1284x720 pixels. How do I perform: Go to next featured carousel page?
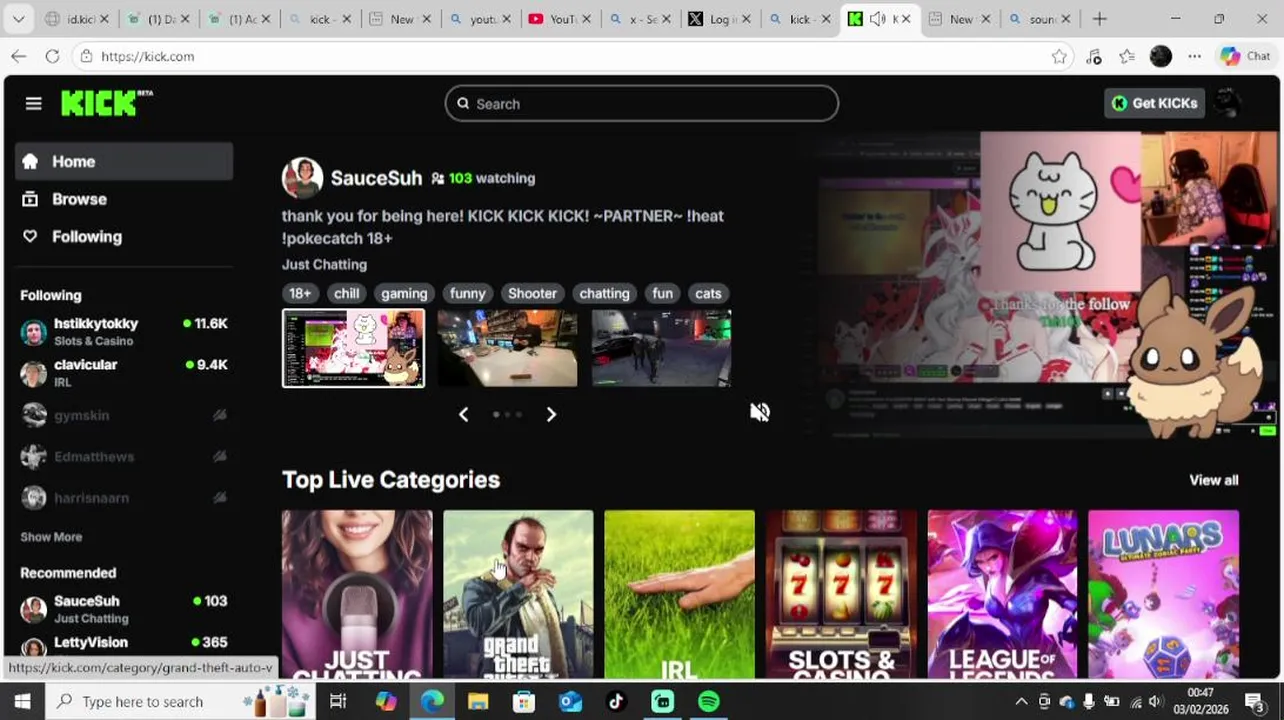pyautogui.click(x=551, y=414)
